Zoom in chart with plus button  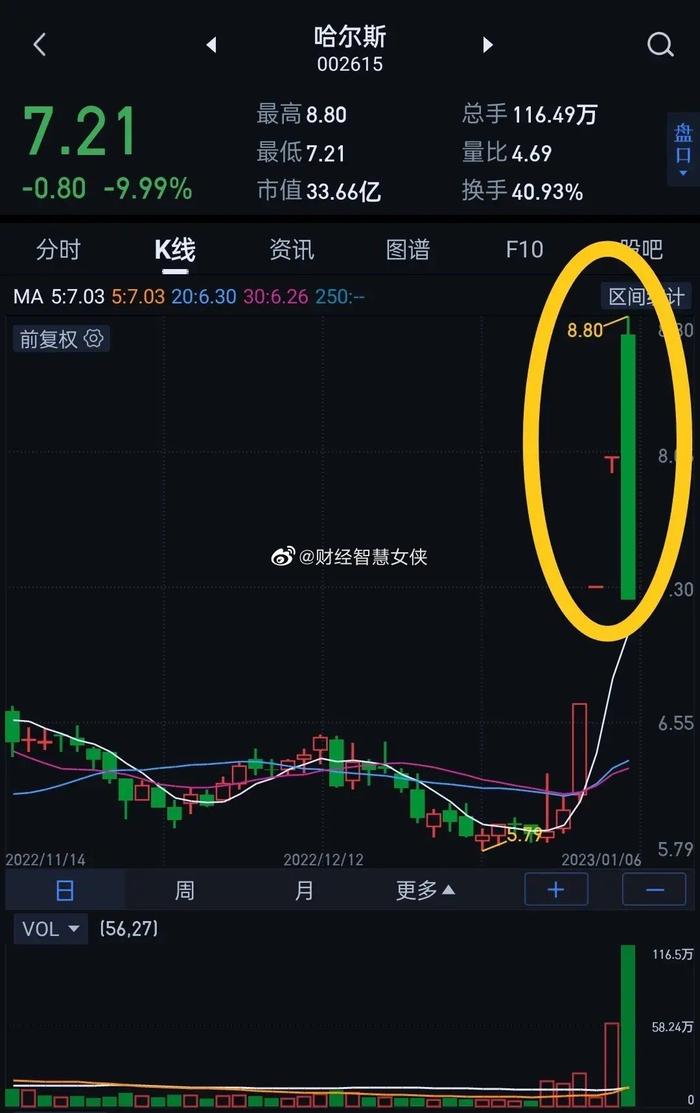556,889
